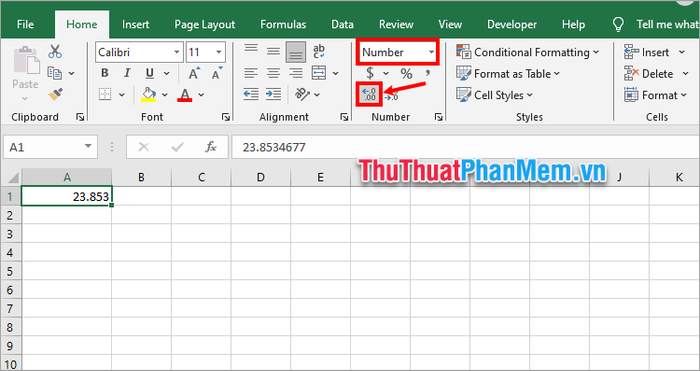Align text left

pos(251,73)
